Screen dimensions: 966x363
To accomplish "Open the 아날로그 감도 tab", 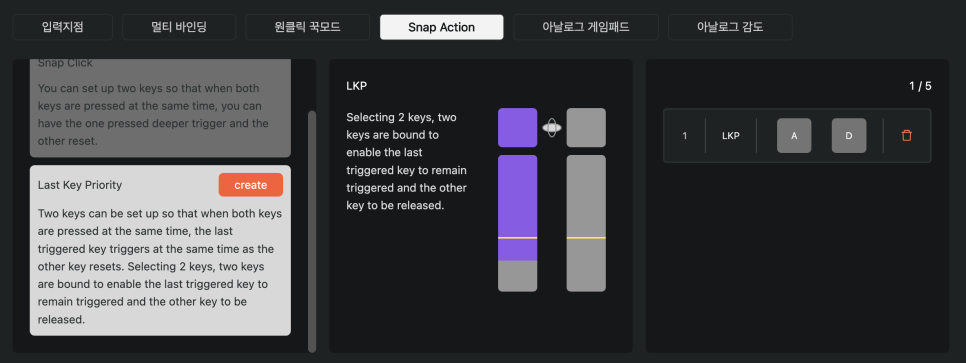I will [x=730, y=27].
